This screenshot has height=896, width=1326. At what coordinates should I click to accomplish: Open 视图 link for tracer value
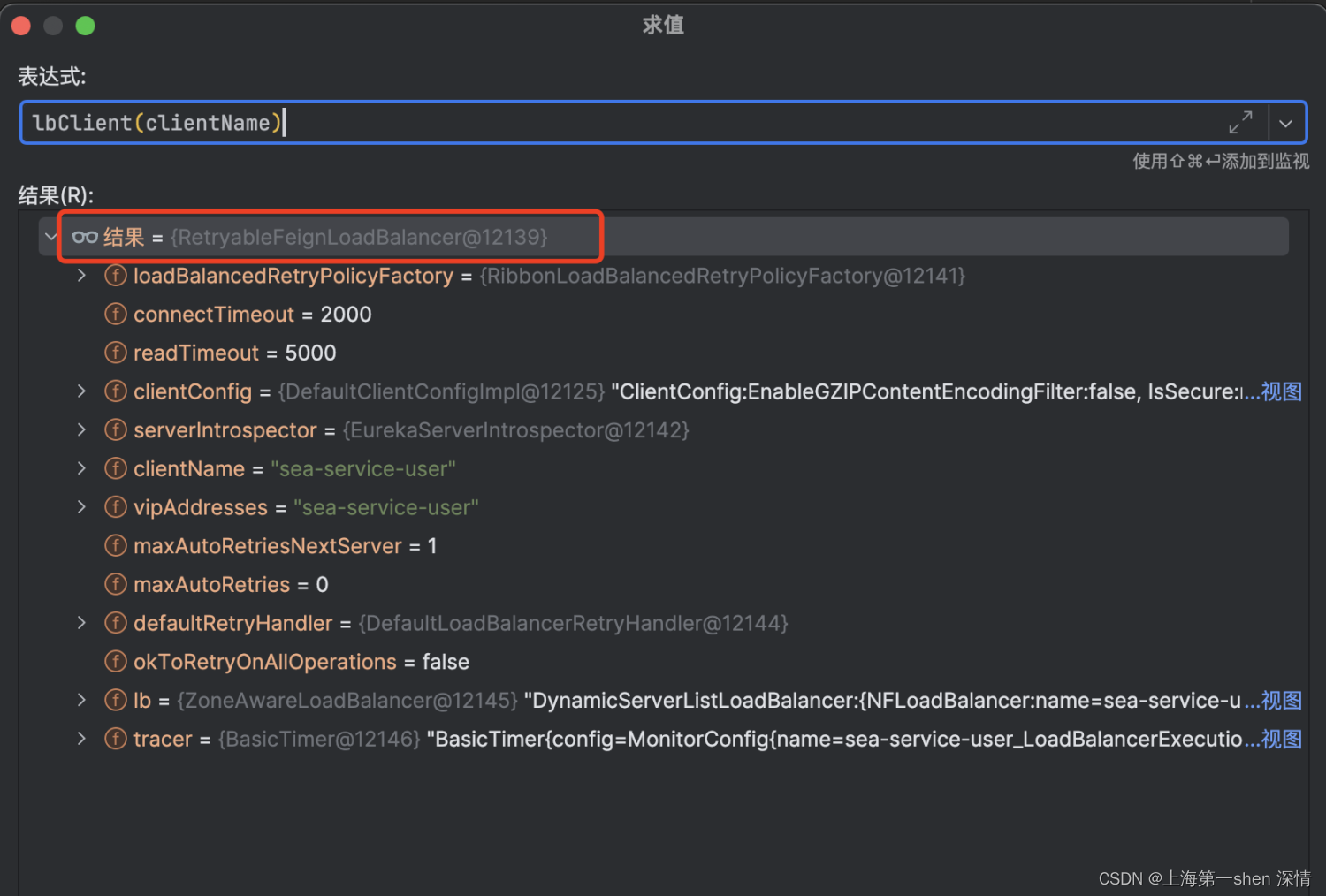pyautogui.click(x=1281, y=739)
